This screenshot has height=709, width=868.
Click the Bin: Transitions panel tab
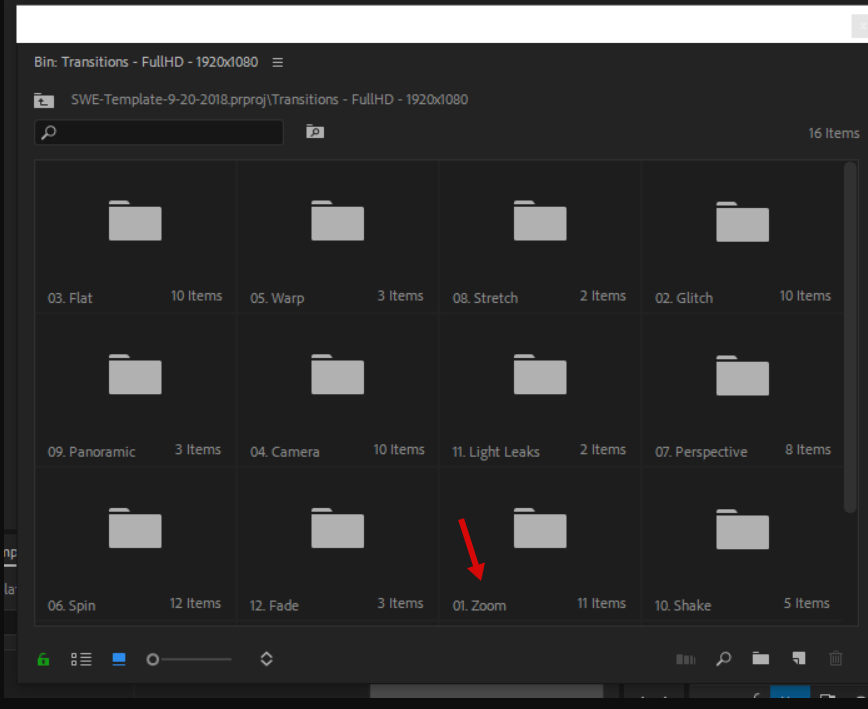coord(146,62)
